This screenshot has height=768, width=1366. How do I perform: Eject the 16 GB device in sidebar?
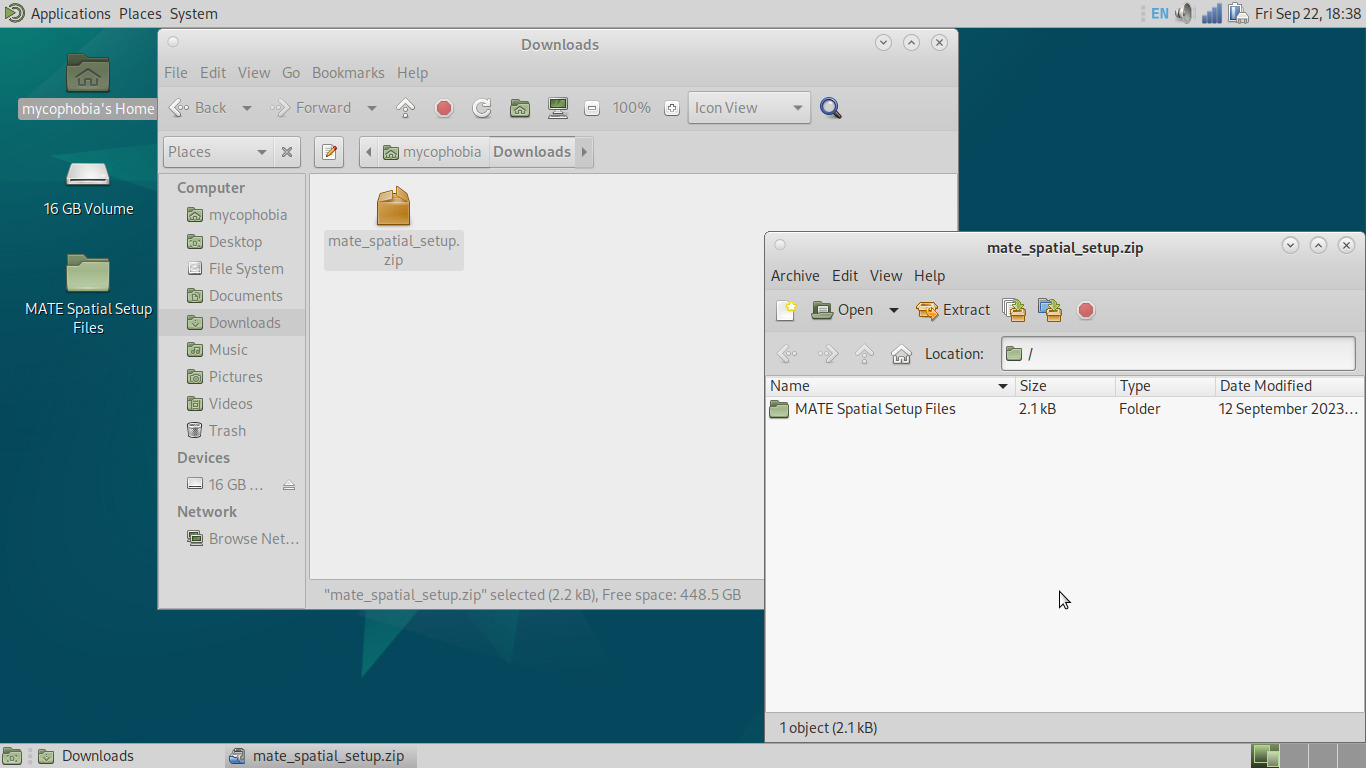tap(289, 485)
